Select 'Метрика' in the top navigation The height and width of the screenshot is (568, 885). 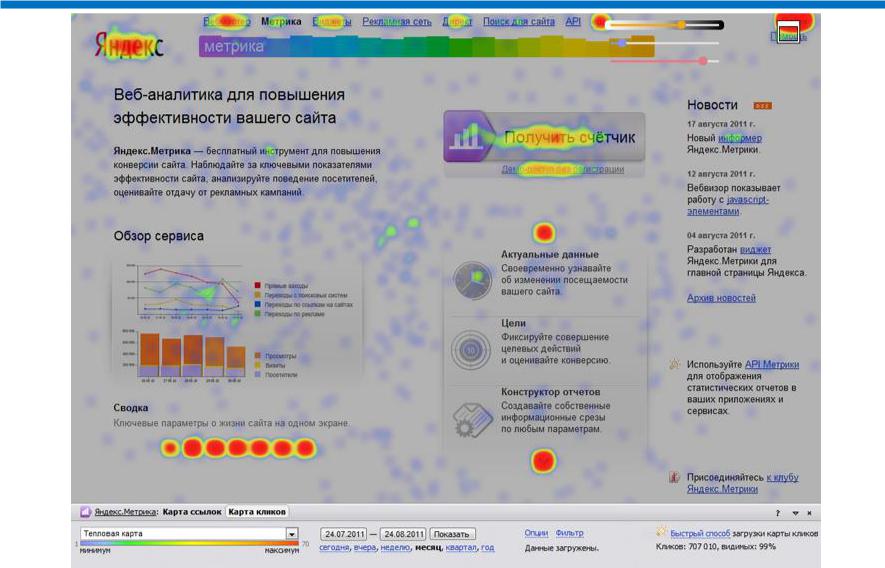tap(281, 21)
